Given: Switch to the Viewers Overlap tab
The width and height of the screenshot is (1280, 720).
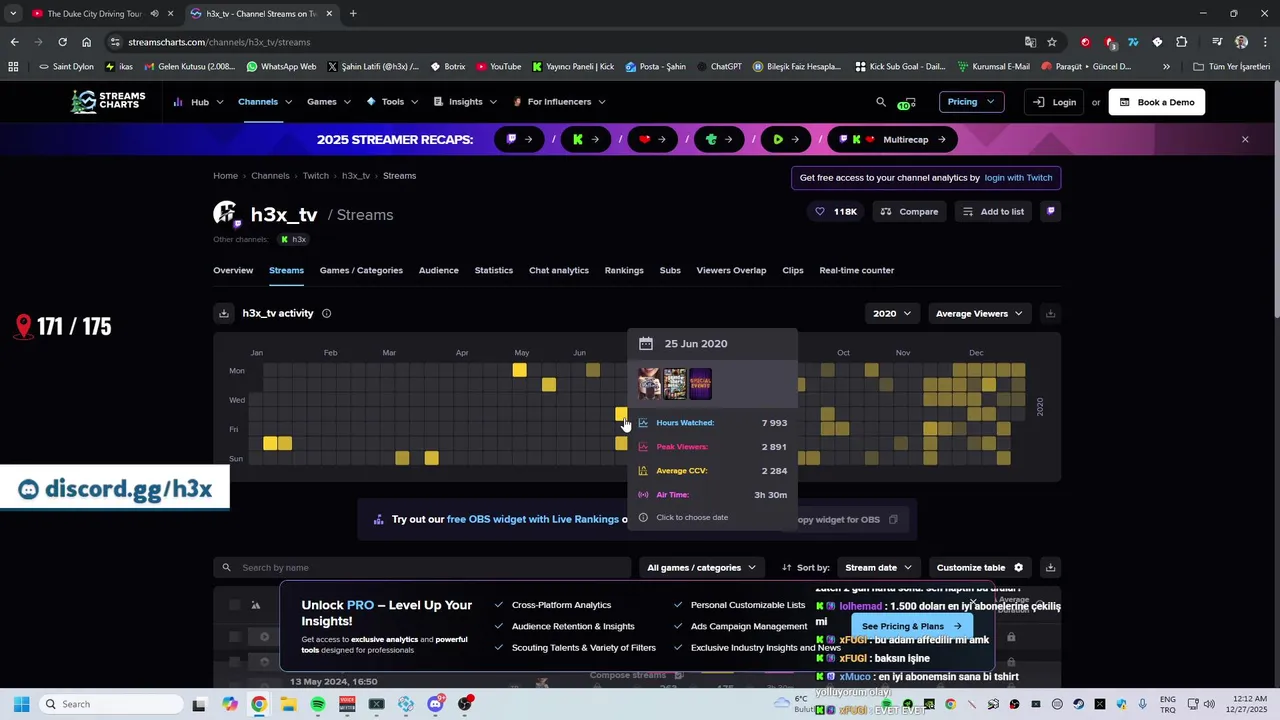Looking at the screenshot, I should (x=731, y=270).
